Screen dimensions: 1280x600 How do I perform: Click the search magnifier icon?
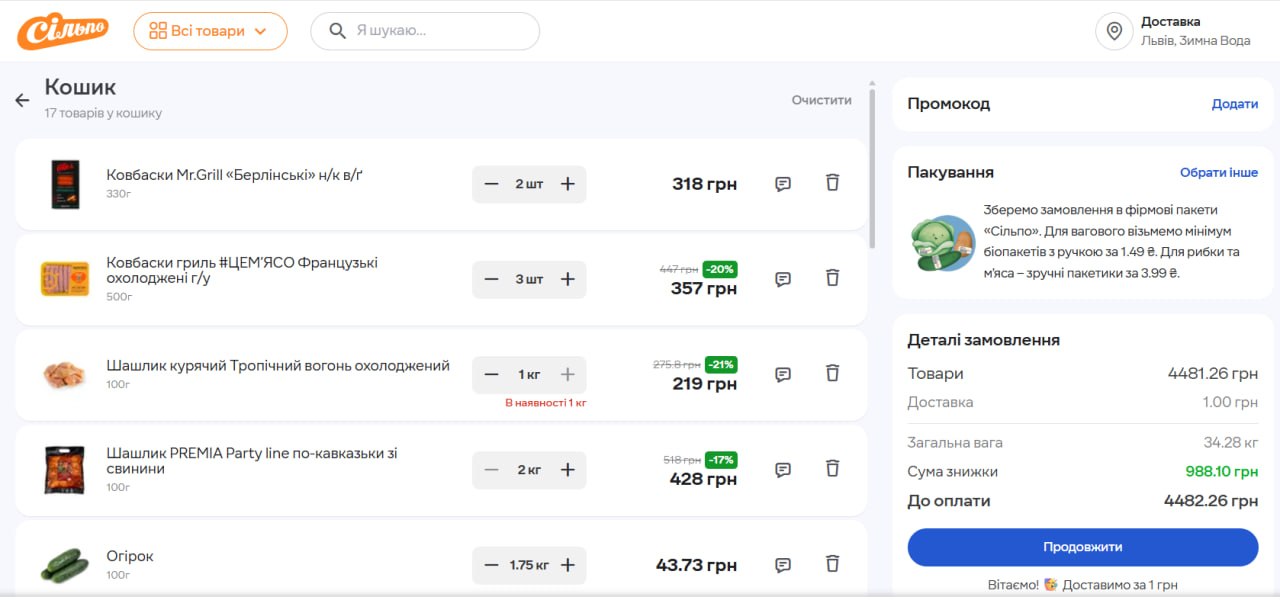point(338,31)
